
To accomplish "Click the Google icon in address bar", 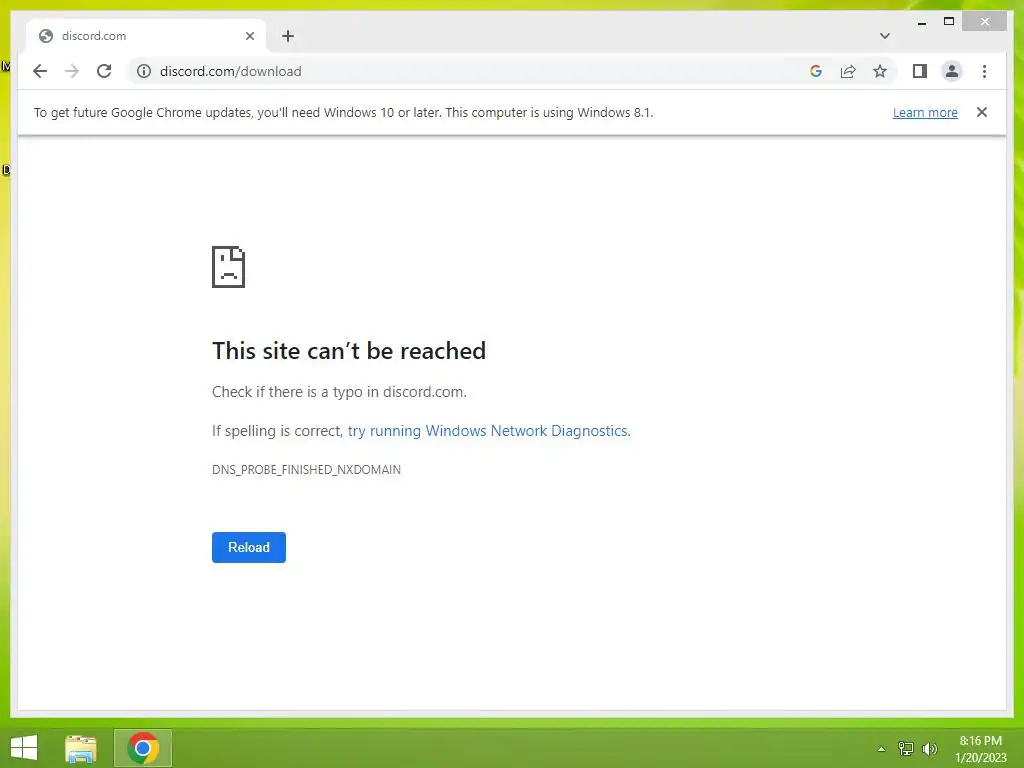I will tap(816, 71).
